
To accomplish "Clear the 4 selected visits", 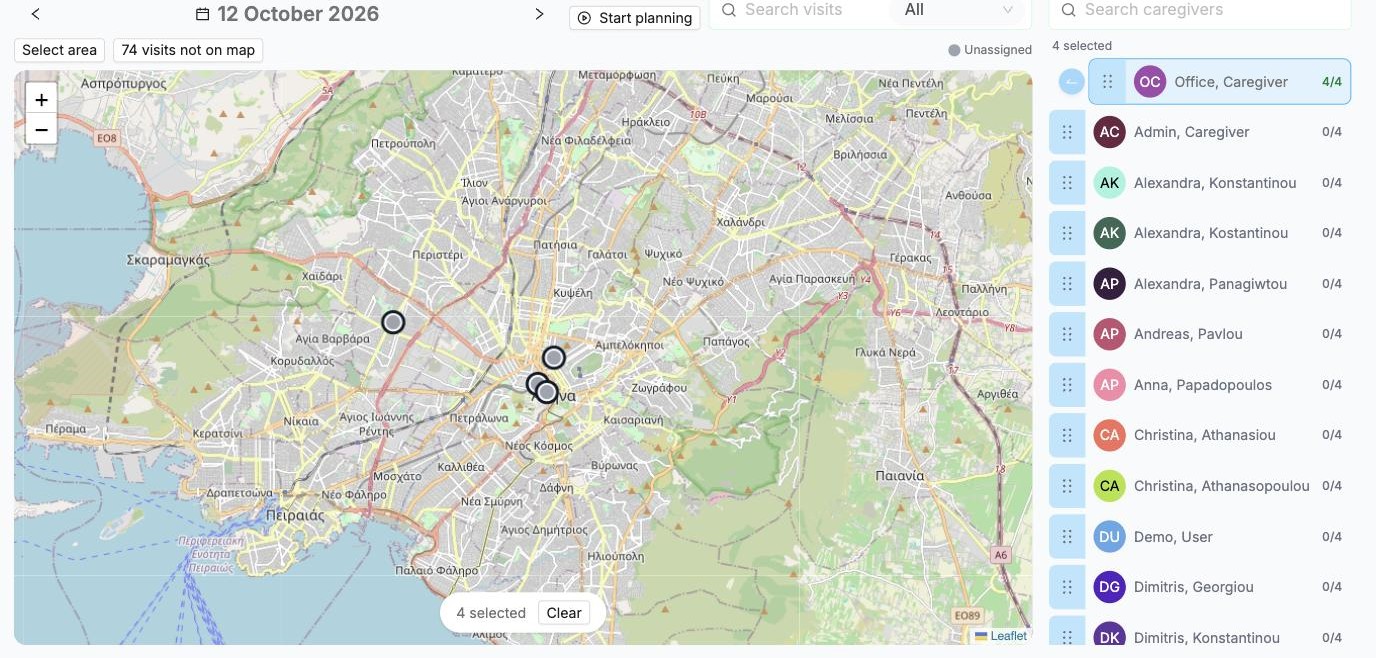I will (x=564, y=613).
